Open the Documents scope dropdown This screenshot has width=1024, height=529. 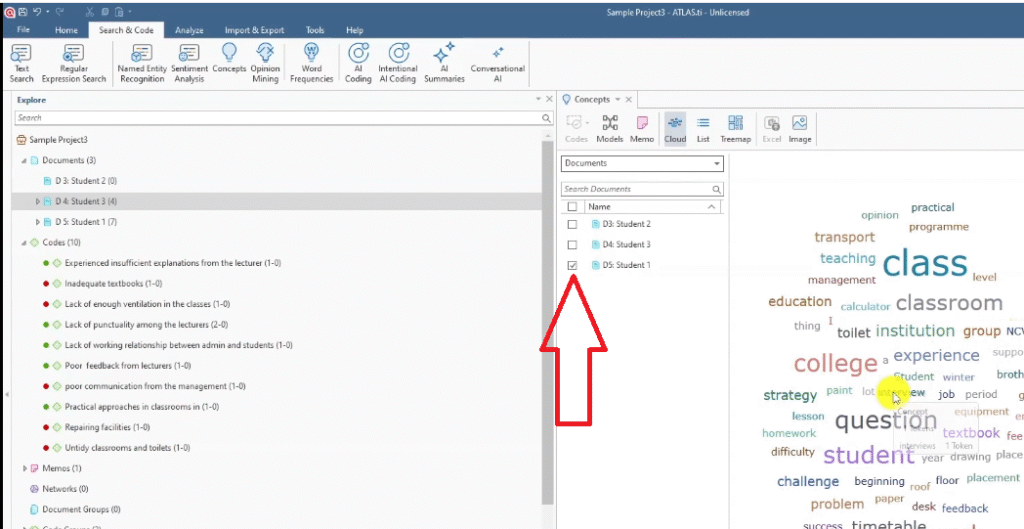[x=642, y=164]
